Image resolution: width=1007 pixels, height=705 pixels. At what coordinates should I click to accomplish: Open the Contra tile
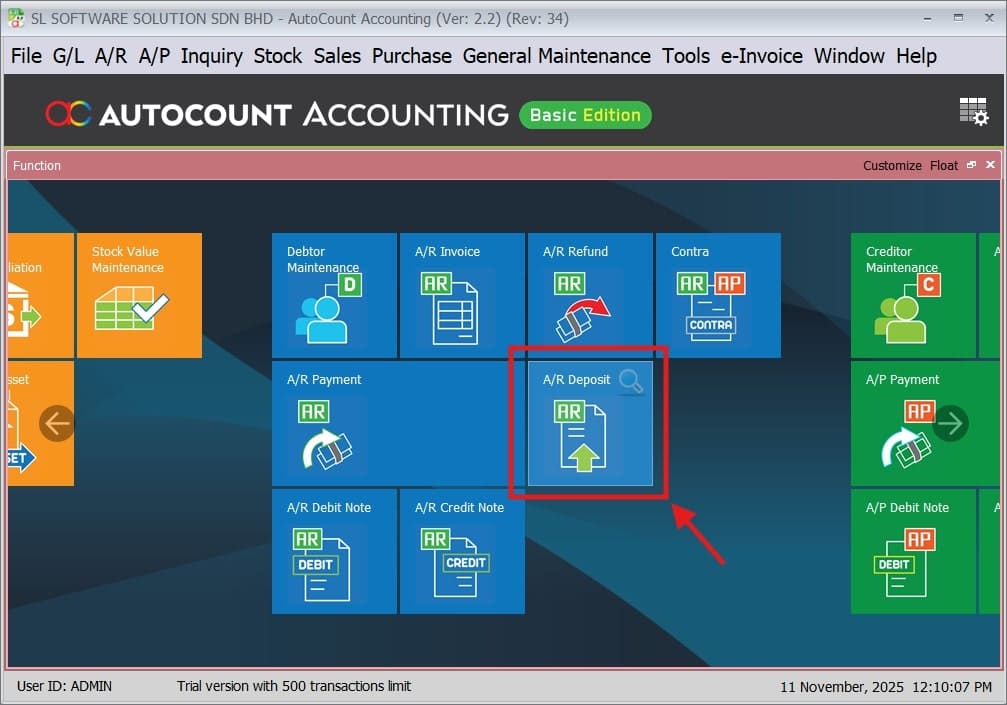(x=717, y=295)
